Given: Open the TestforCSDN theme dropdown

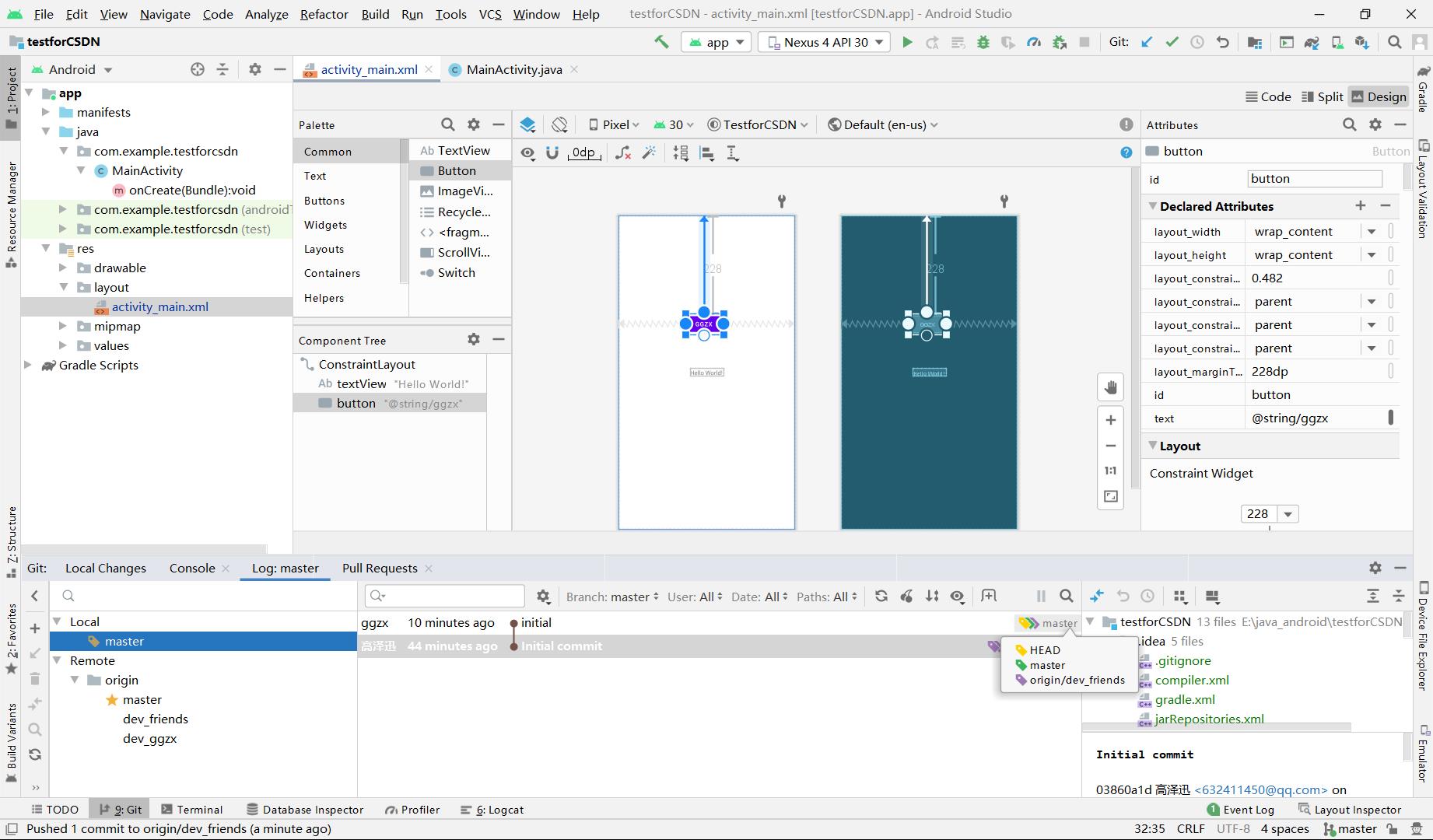Looking at the screenshot, I should [x=758, y=124].
